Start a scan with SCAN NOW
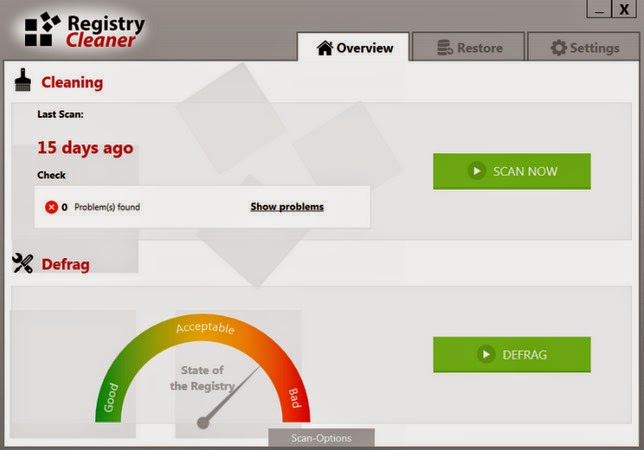Image resolution: width=644 pixels, height=450 pixels. 512,171
